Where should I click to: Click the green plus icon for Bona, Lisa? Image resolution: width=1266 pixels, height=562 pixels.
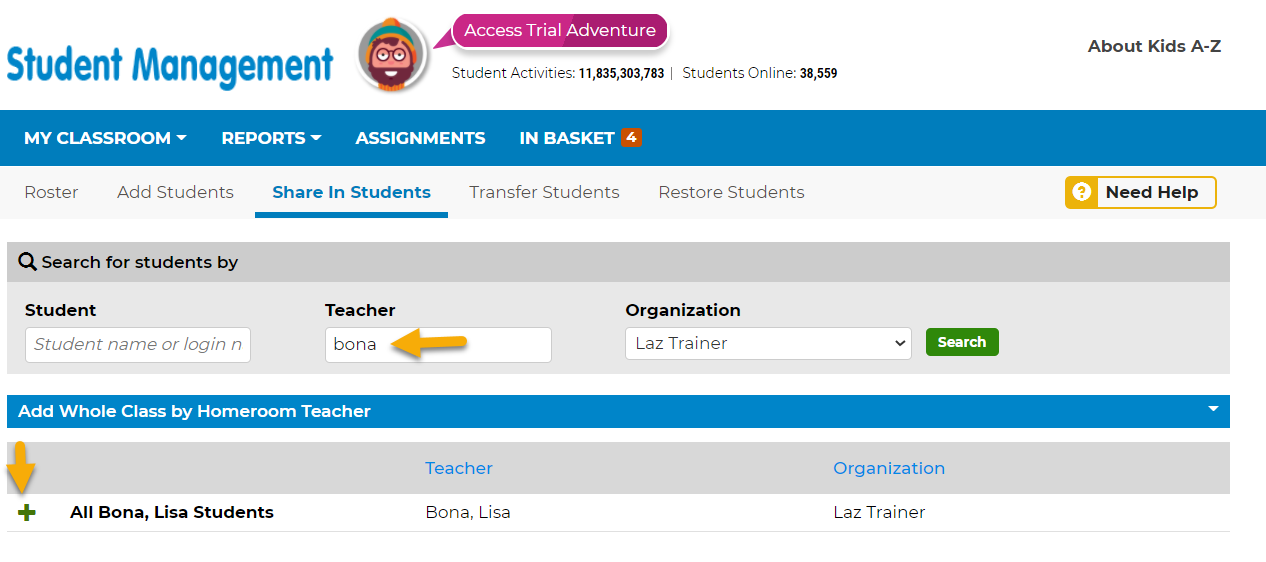coord(27,513)
